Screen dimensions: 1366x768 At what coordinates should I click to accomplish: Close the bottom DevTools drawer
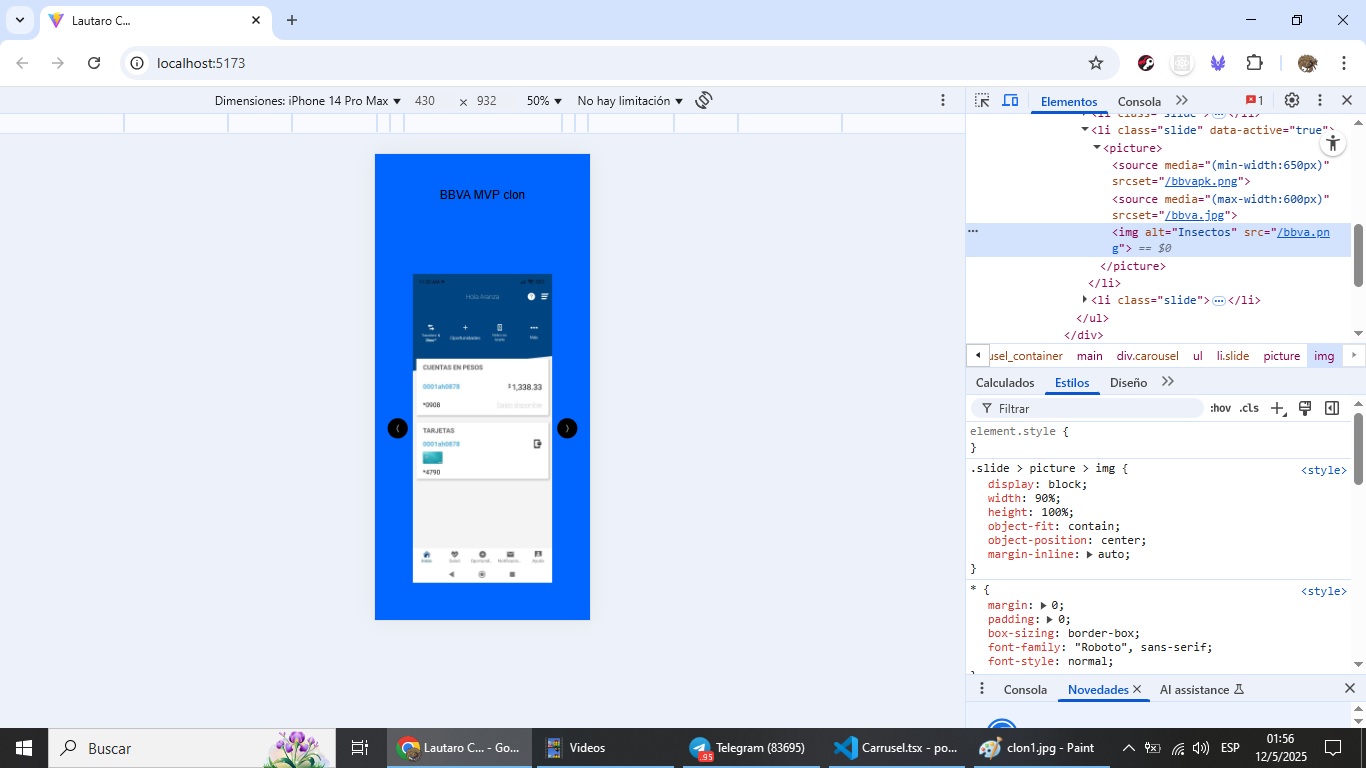coord(1349,689)
